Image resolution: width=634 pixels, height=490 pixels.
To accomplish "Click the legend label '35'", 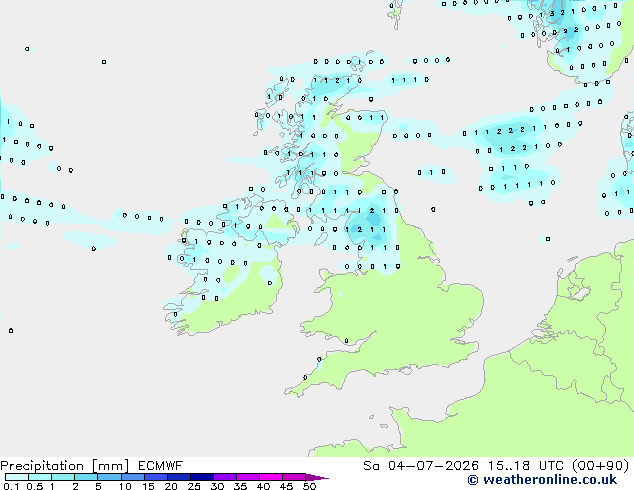I will (x=240, y=486).
